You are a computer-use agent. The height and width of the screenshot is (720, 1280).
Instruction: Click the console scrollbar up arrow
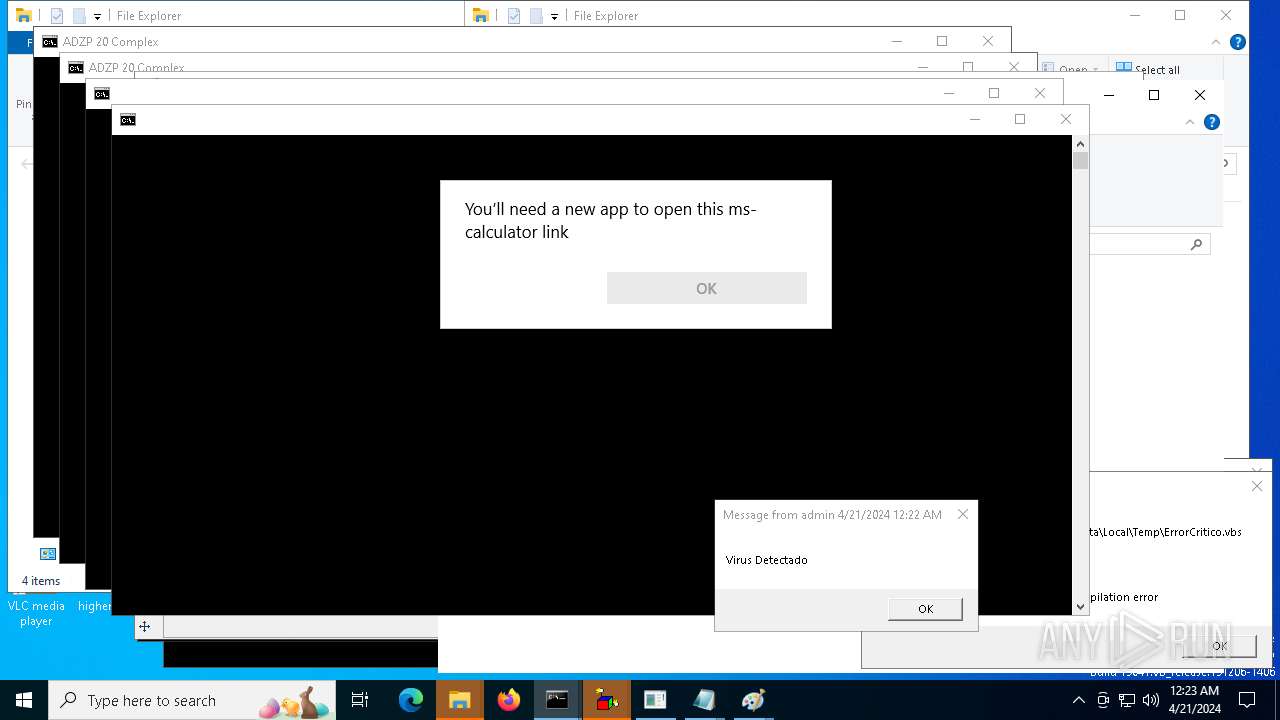[1080, 144]
